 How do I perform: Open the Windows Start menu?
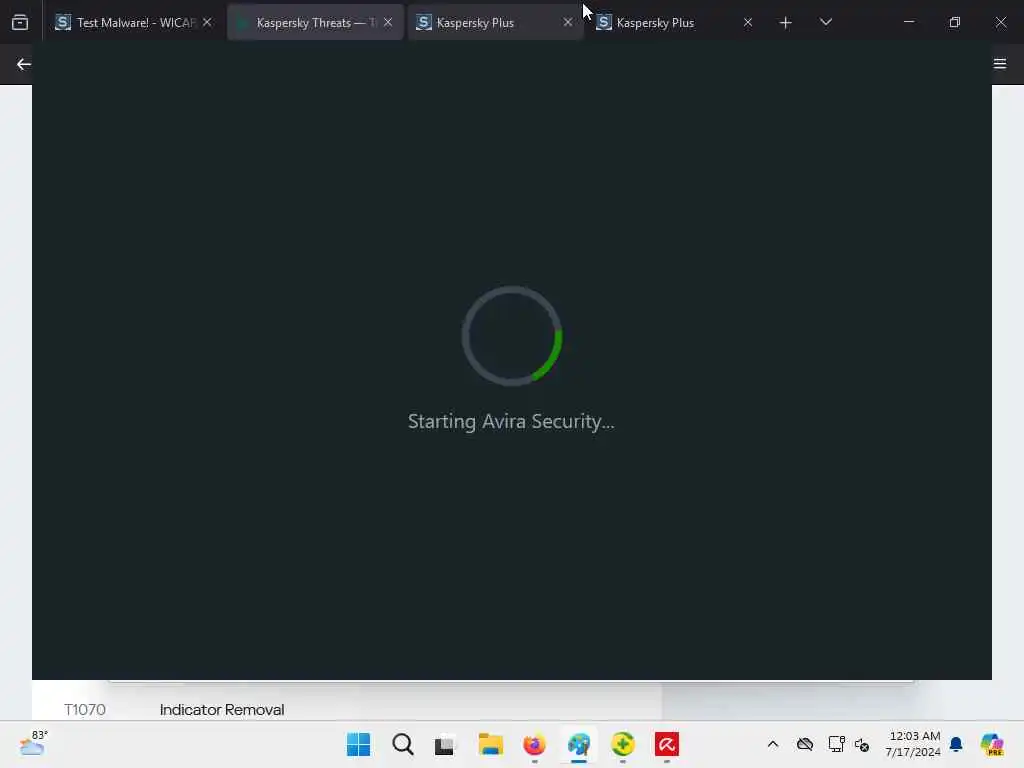pyautogui.click(x=359, y=744)
